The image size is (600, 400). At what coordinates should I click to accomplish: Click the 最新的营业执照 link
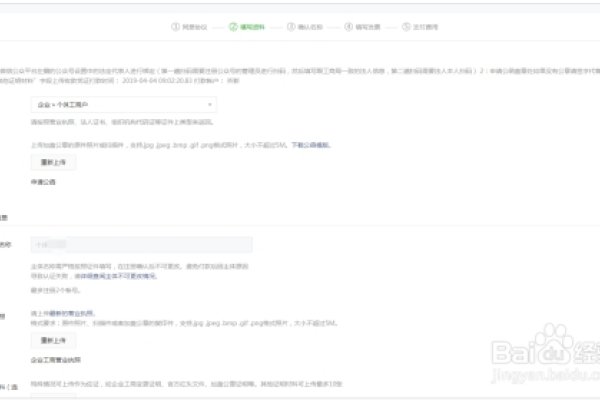click(x=77, y=313)
